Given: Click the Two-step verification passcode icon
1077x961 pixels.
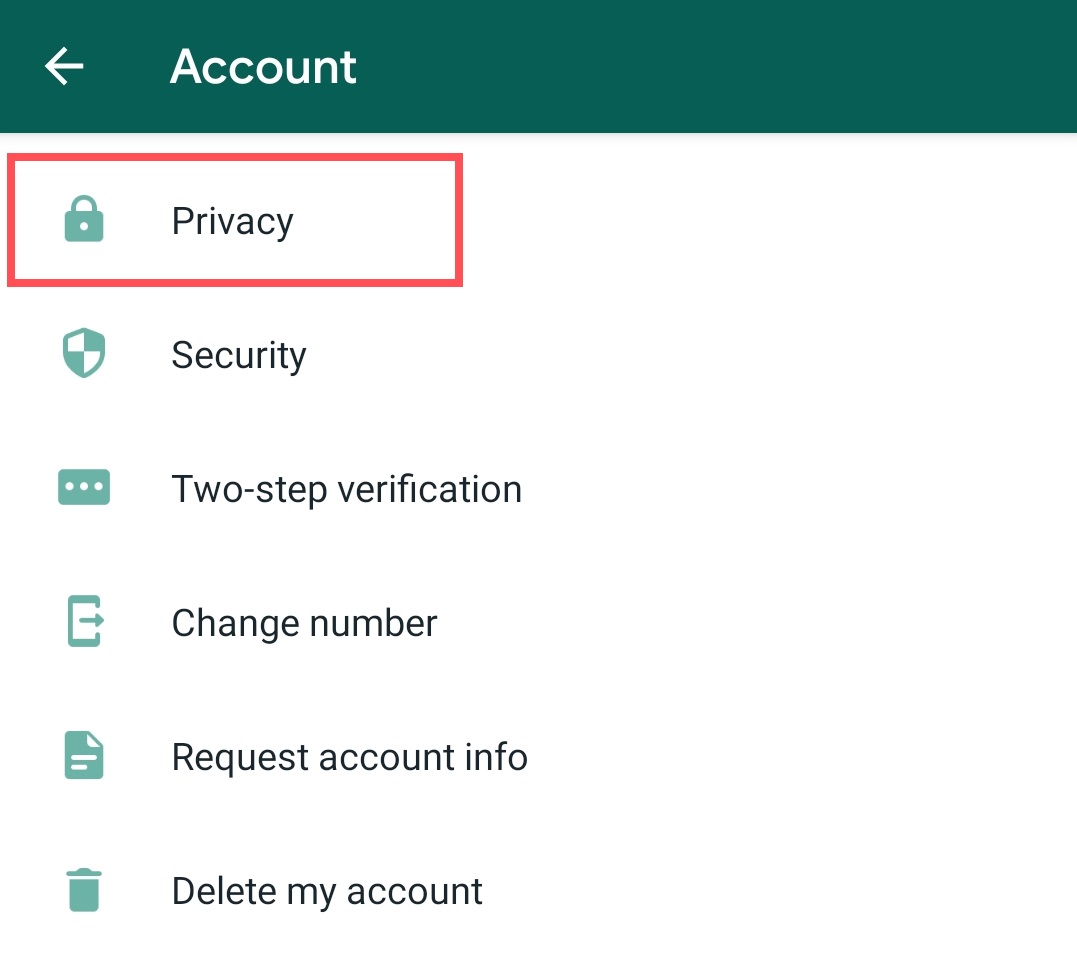Looking at the screenshot, I should 84,488.
